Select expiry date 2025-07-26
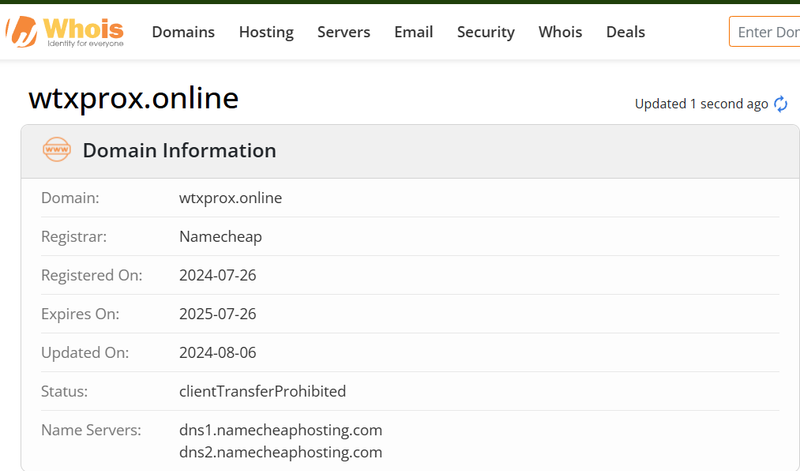This screenshot has height=471, width=800. pos(218,314)
